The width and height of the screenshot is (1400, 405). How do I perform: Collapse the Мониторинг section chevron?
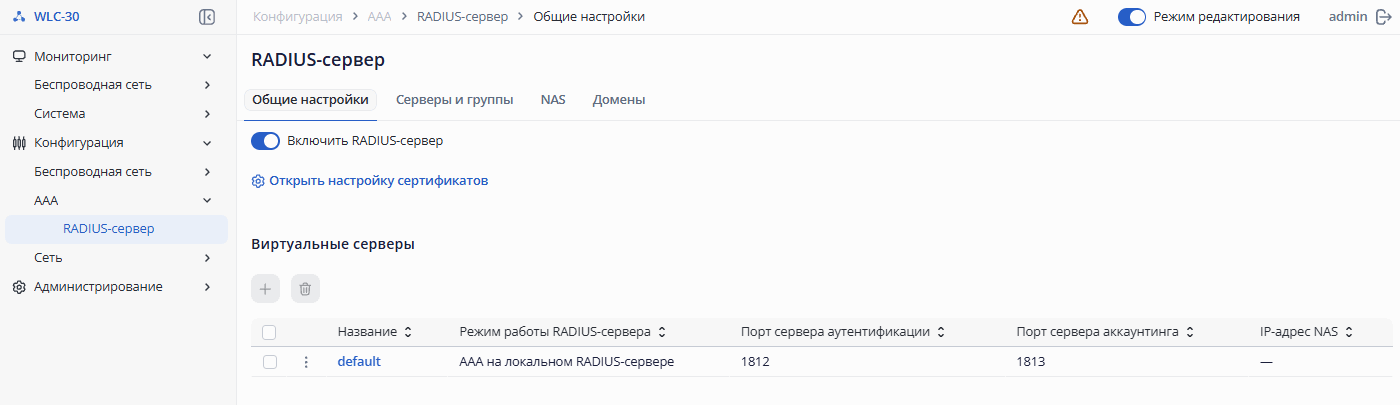pos(207,56)
